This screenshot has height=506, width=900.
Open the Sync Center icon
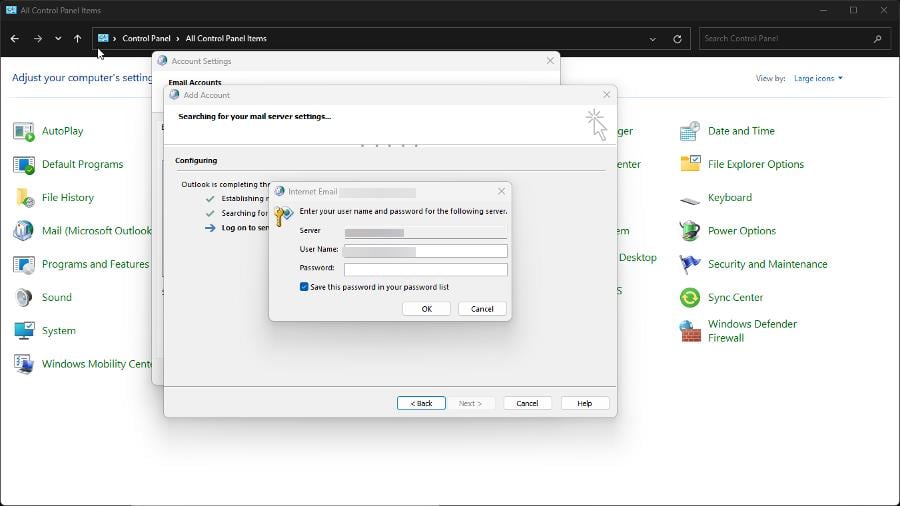pyautogui.click(x=690, y=298)
